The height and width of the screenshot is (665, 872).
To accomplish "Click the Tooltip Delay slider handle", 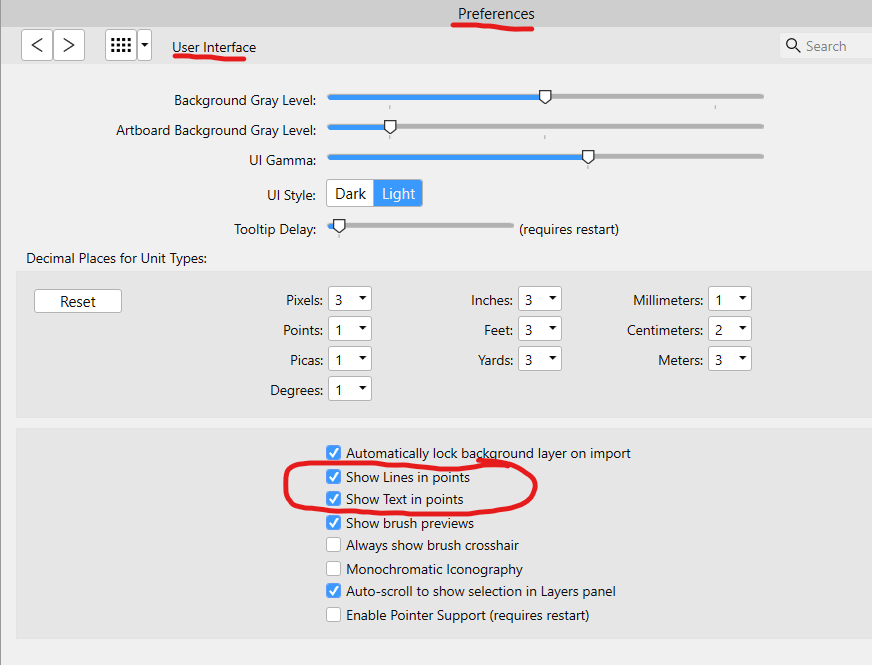I will point(337,225).
